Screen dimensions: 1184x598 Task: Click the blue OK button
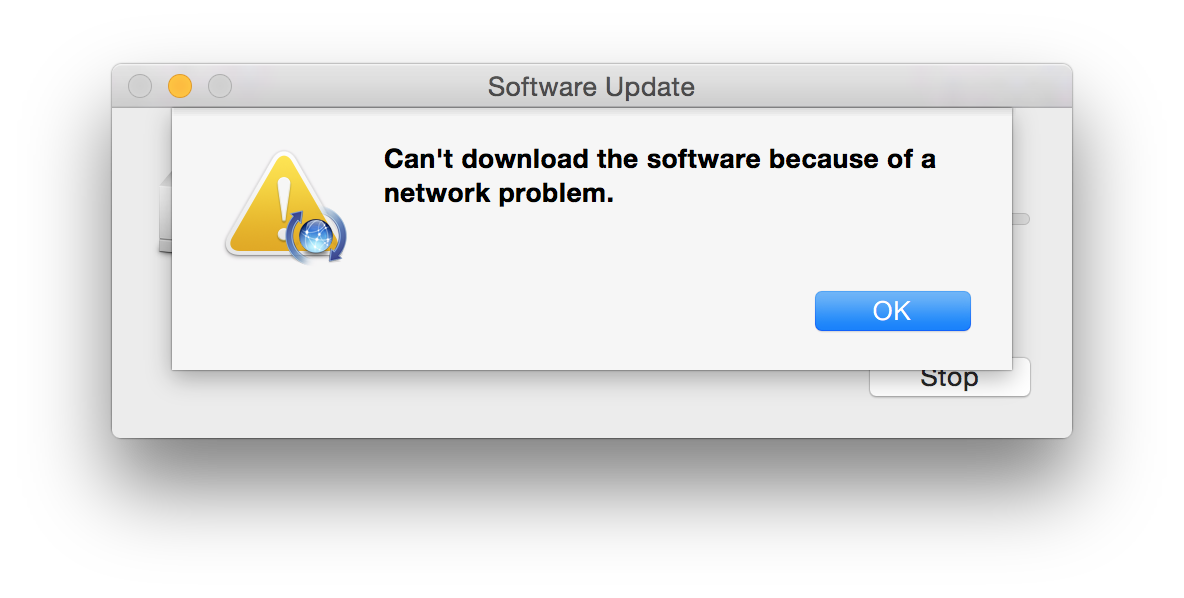pyautogui.click(x=893, y=311)
